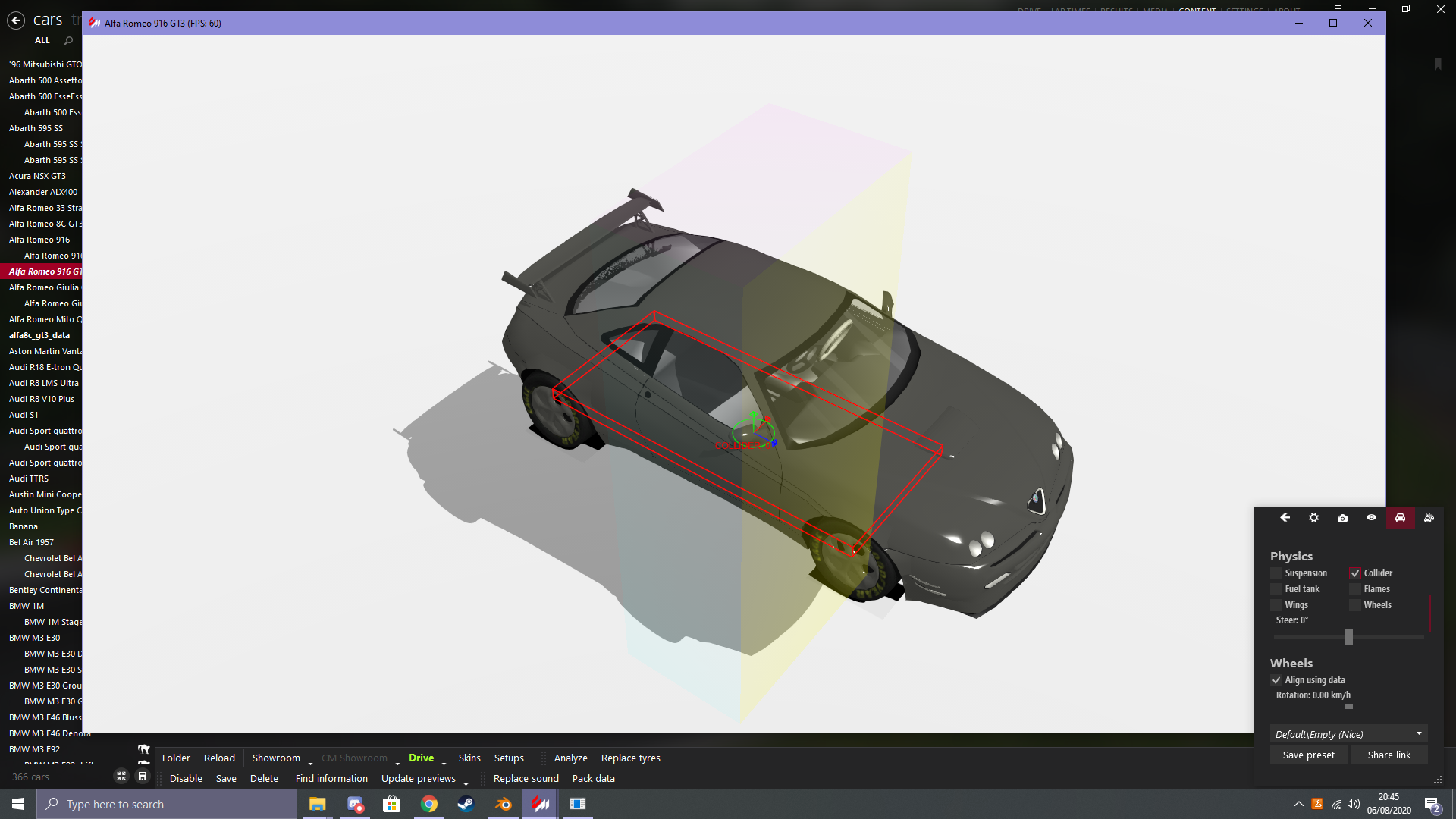Click the showroom panel's red scrollbar

(1430, 613)
